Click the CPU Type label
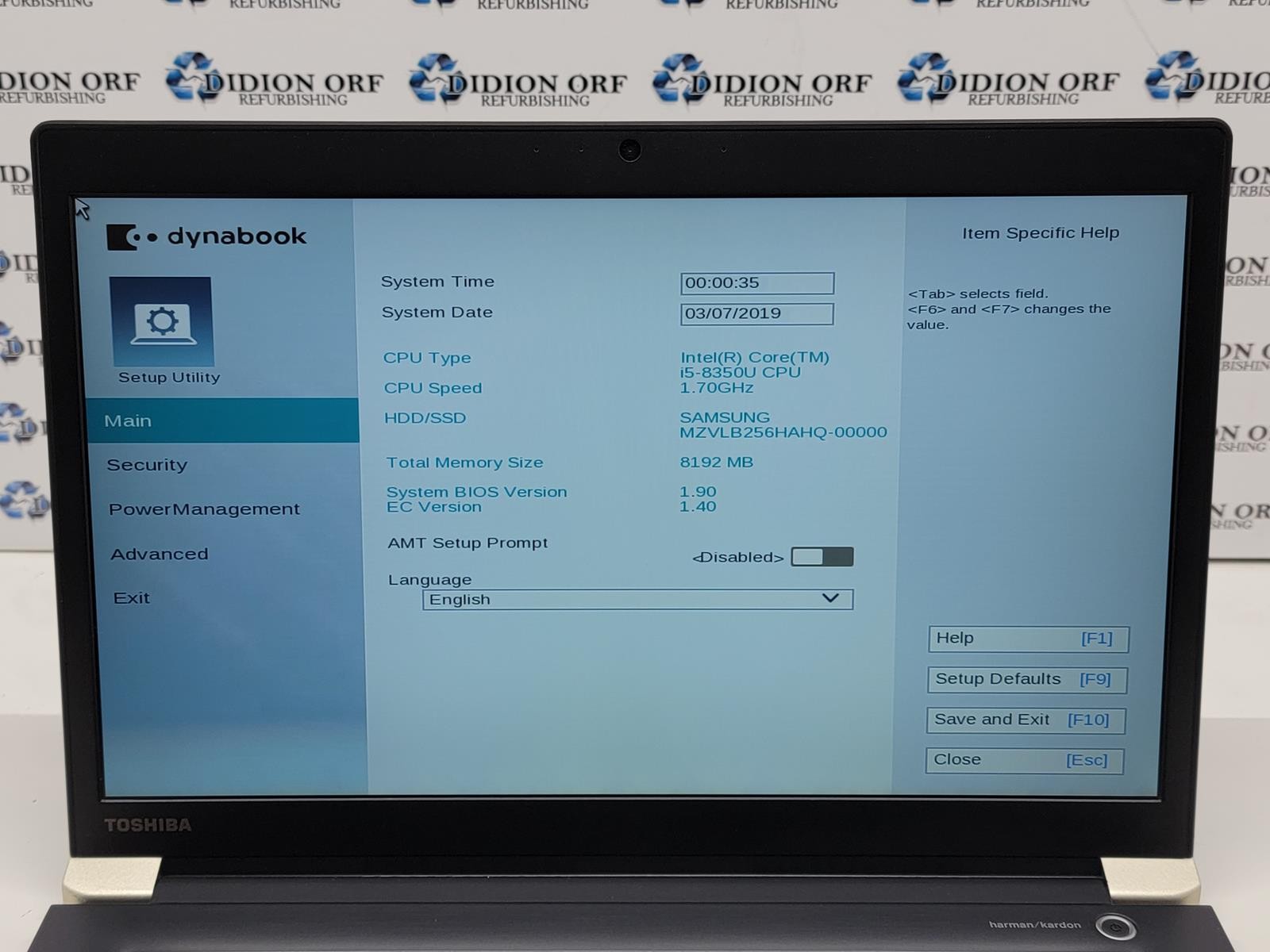Image resolution: width=1270 pixels, height=952 pixels. [x=427, y=358]
